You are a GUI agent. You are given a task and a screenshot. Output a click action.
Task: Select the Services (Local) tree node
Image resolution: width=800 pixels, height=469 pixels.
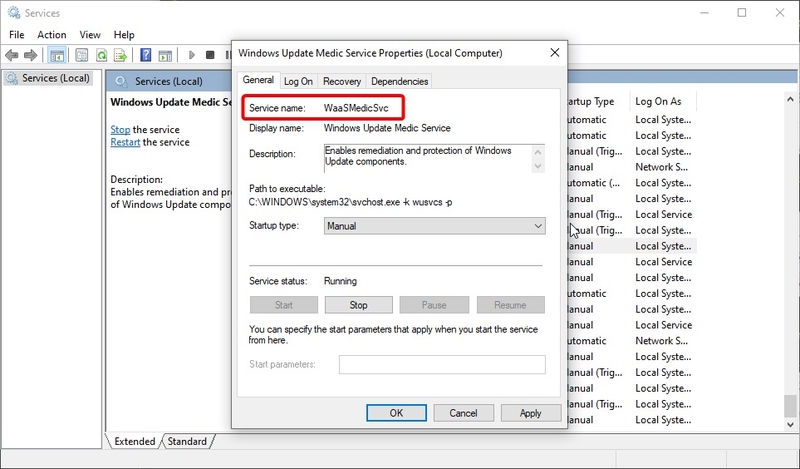coord(54,78)
